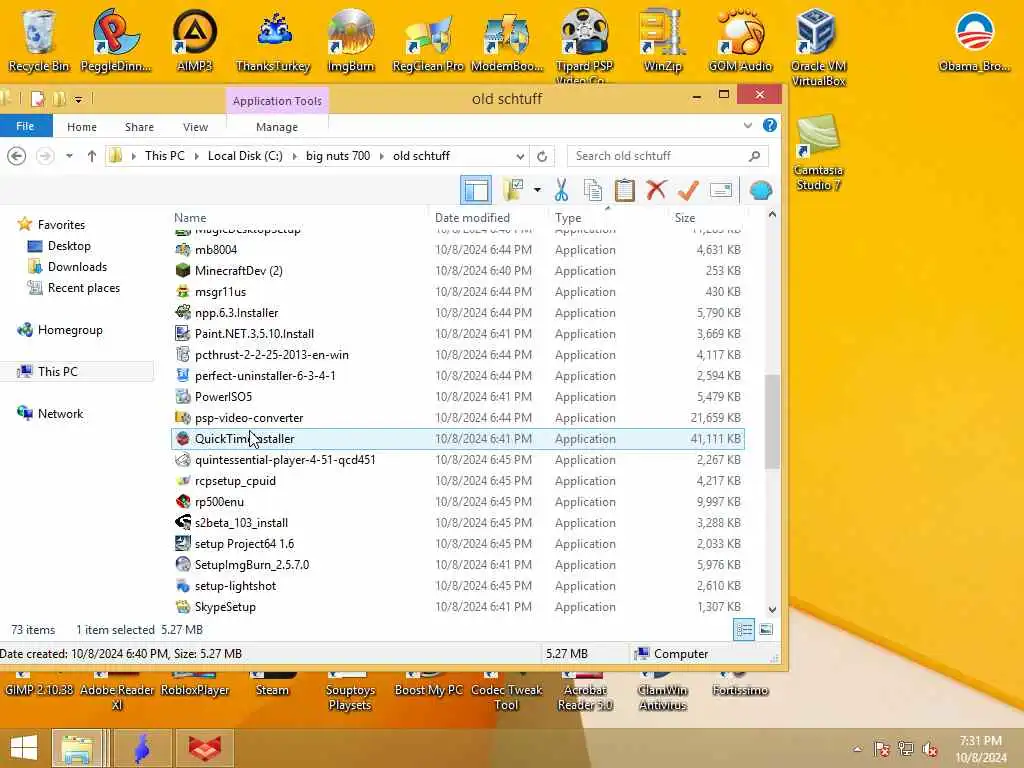Click the scissors Cut icon
1024x768 pixels.
point(561,190)
